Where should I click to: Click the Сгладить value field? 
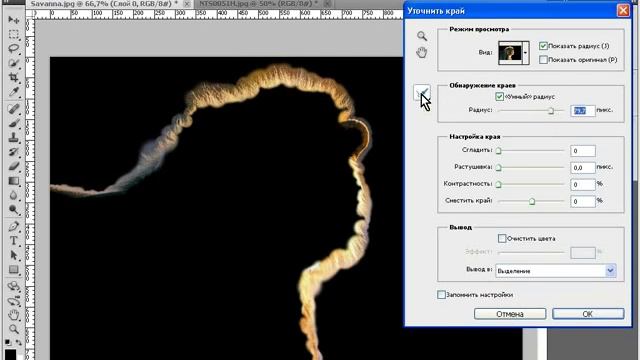582,151
